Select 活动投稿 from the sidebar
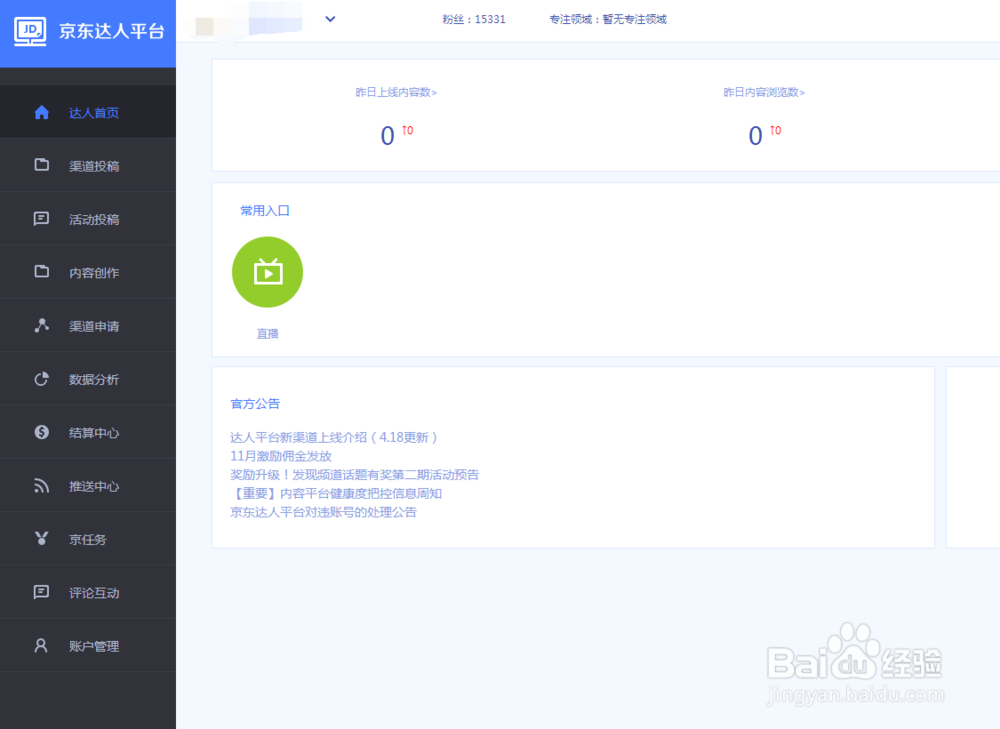 88,219
